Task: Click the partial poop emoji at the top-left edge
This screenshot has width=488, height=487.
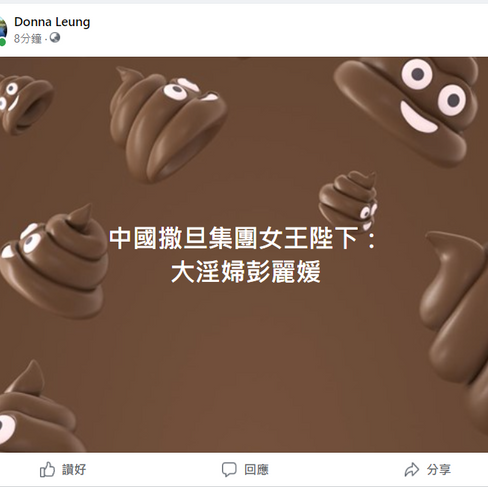Action: pyautogui.click(x=25, y=104)
